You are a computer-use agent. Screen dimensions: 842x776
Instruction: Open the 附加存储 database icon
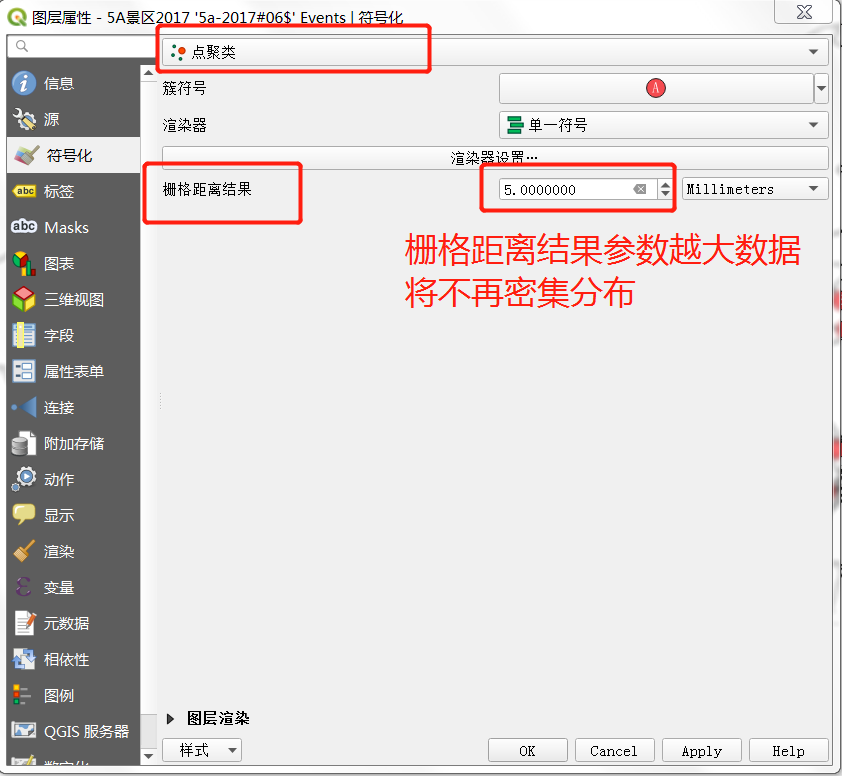(24, 444)
